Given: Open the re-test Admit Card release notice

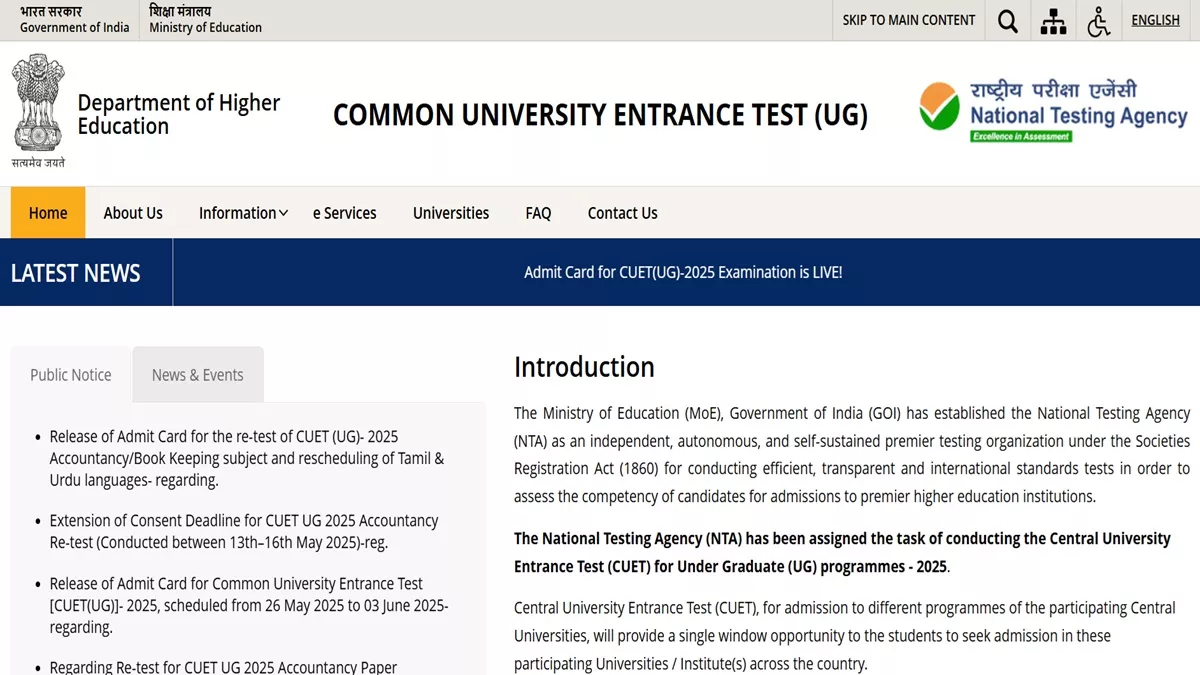Looking at the screenshot, I should pyautogui.click(x=246, y=458).
